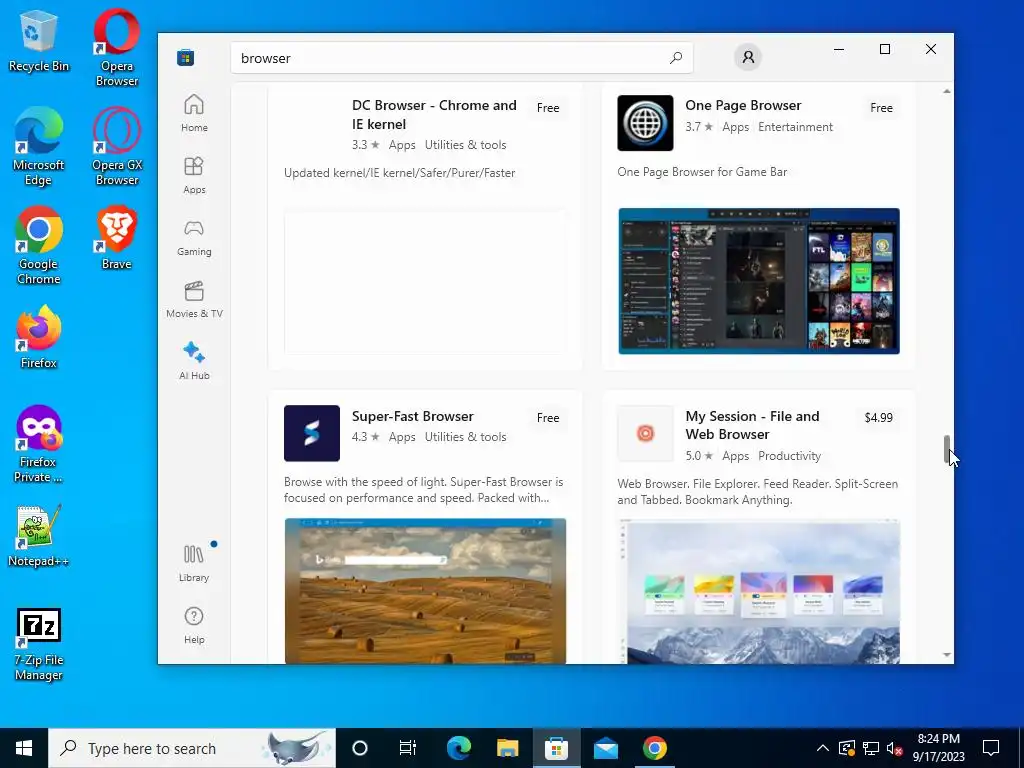
Task: Go to Gaming in the Store sidebar
Action: click(194, 238)
